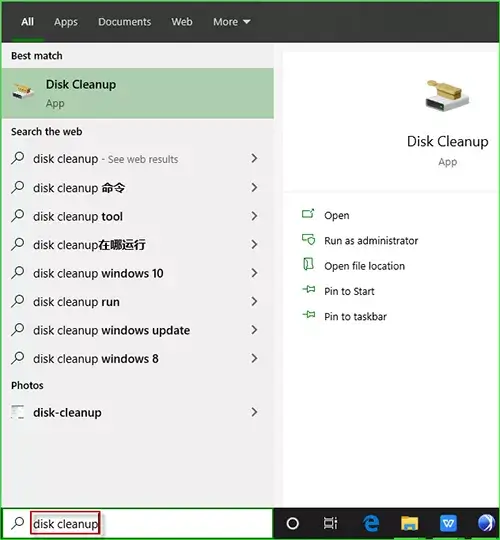Click search icon beside 'disk cleanup tool'
This screenshot has height=540, width=500.
click(x=18, y=216)
